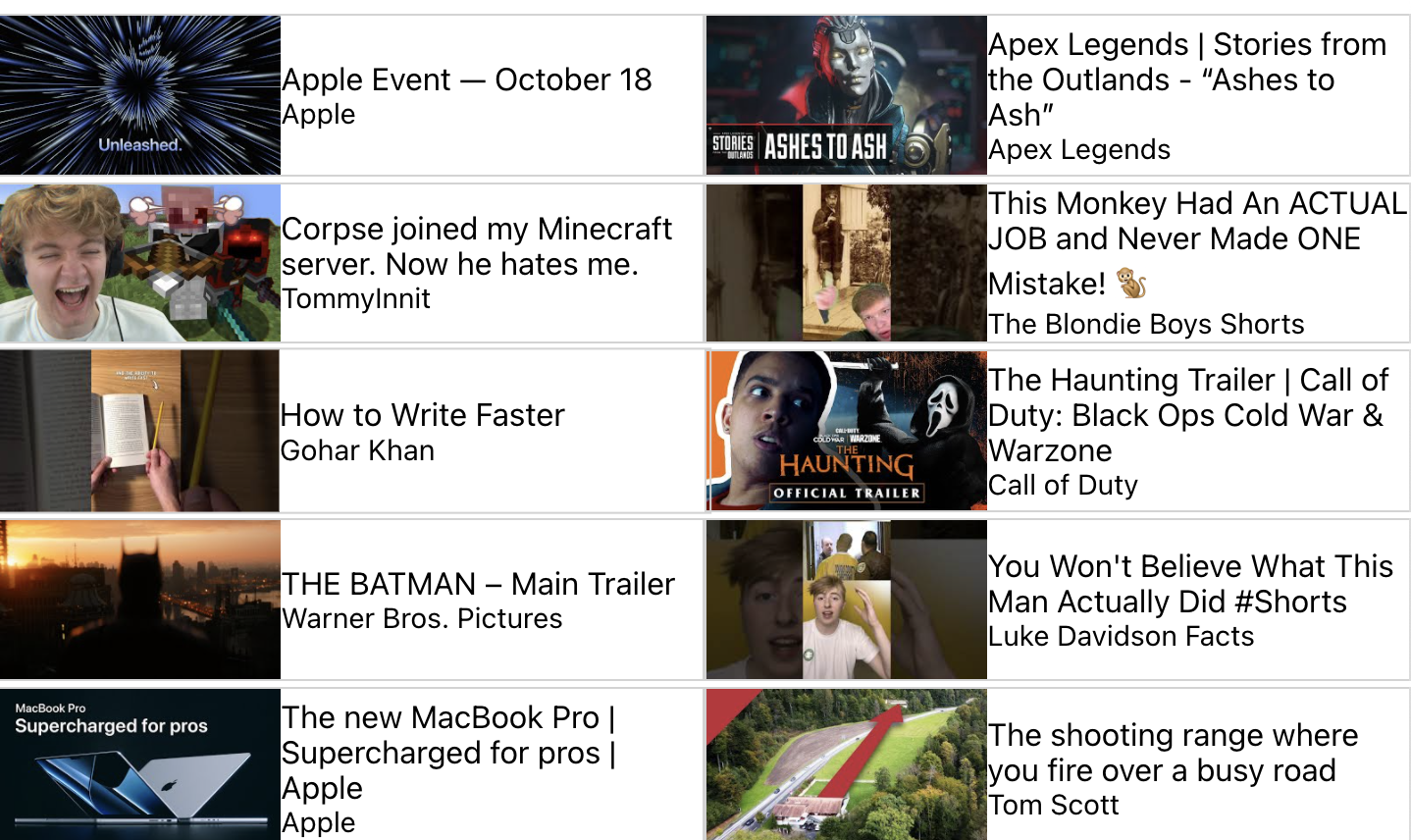
Task: Click the 'Corpse joined my Minecraft server' title
Action: pyautogui.click(x=477, y=246)
